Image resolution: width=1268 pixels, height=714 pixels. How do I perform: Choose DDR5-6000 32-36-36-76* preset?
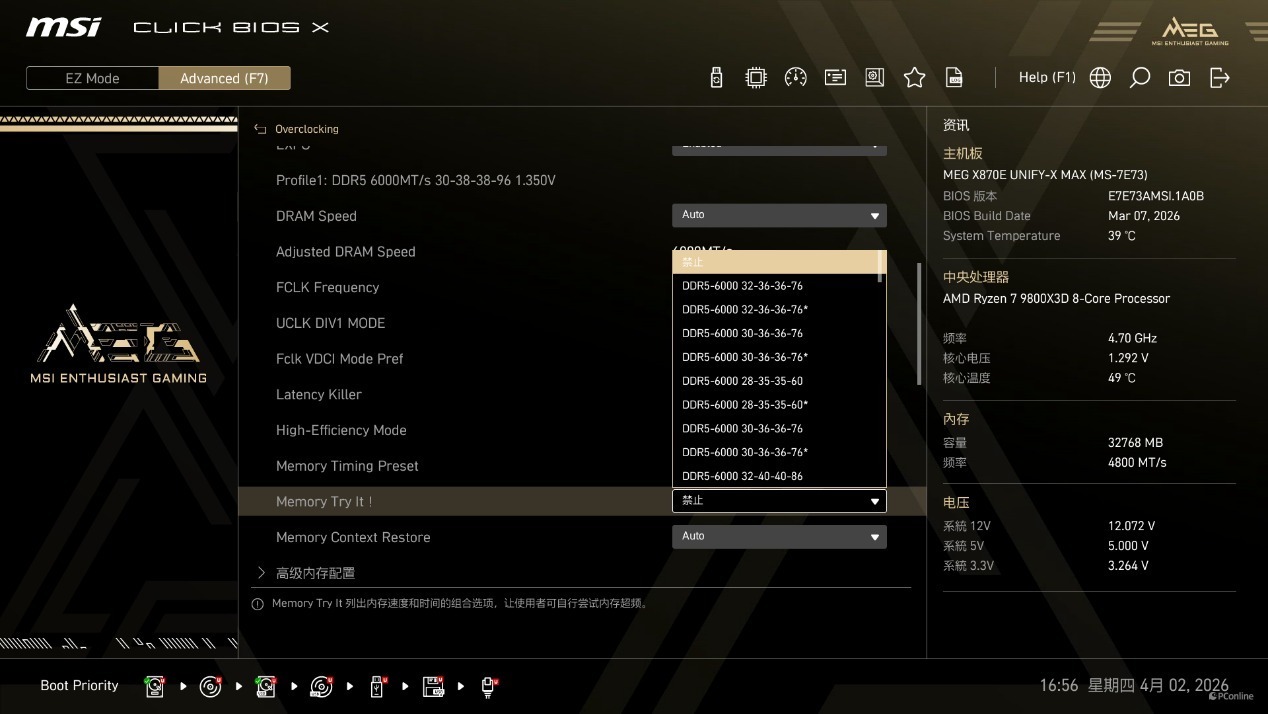(745, 310)
